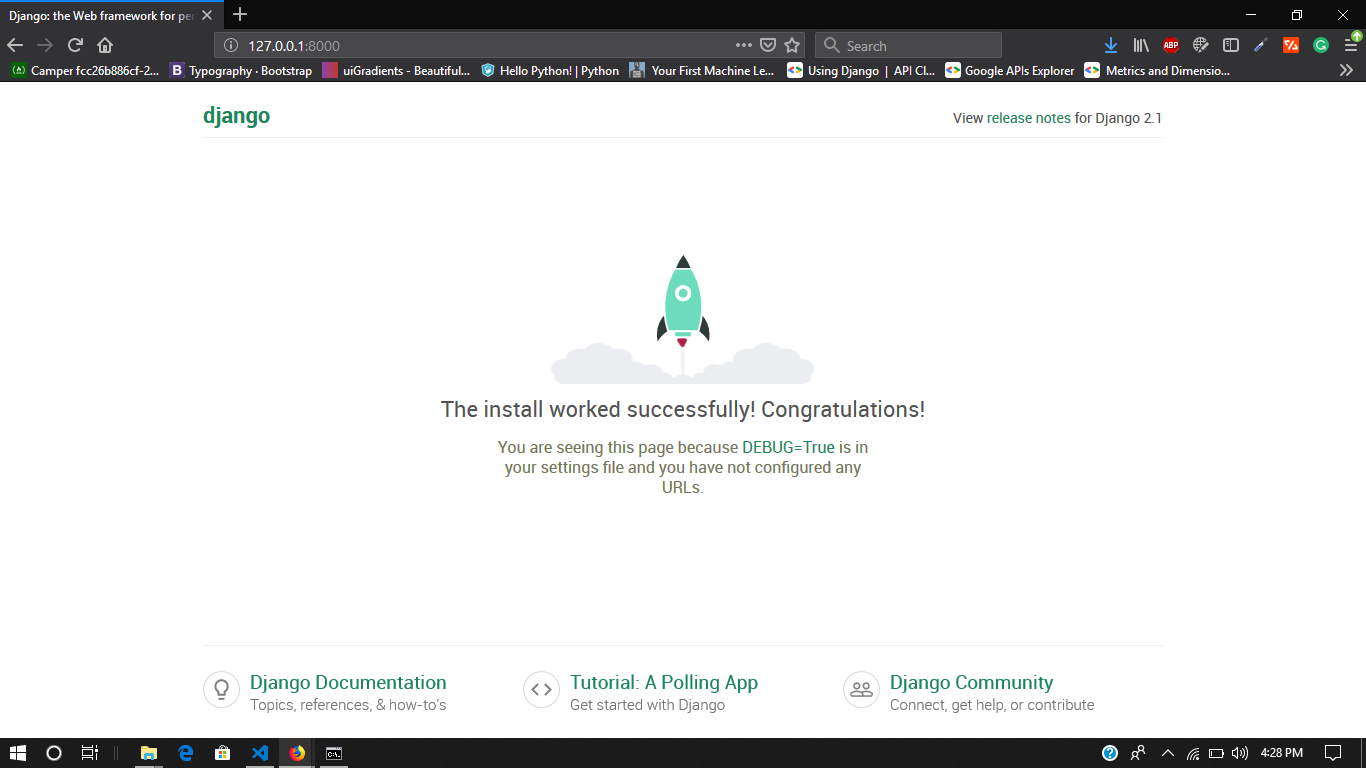The width and height of the screenshot is (1366, 768).
Task: Open the globe with pencil extension
Action: pyautogui.click(x=1201, y=45)
